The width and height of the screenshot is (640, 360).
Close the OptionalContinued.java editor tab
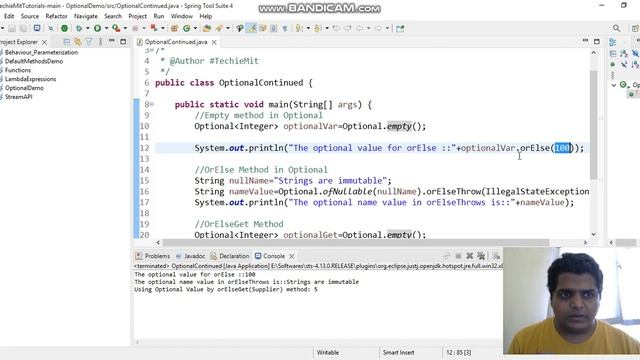pyautogui.click(x=214, y=42)
